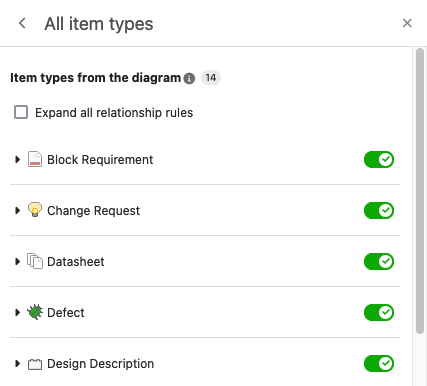Toggle off the Block Requirement switch
Viewport: 427px width, 386px height.
pyautogui.click(x=379, y=159)
